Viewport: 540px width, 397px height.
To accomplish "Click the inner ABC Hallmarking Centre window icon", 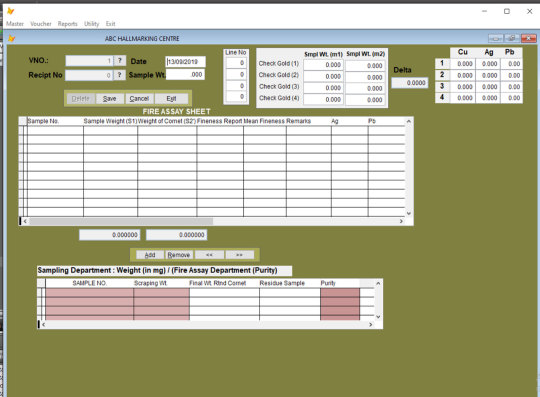I will [x=12, y=38].
